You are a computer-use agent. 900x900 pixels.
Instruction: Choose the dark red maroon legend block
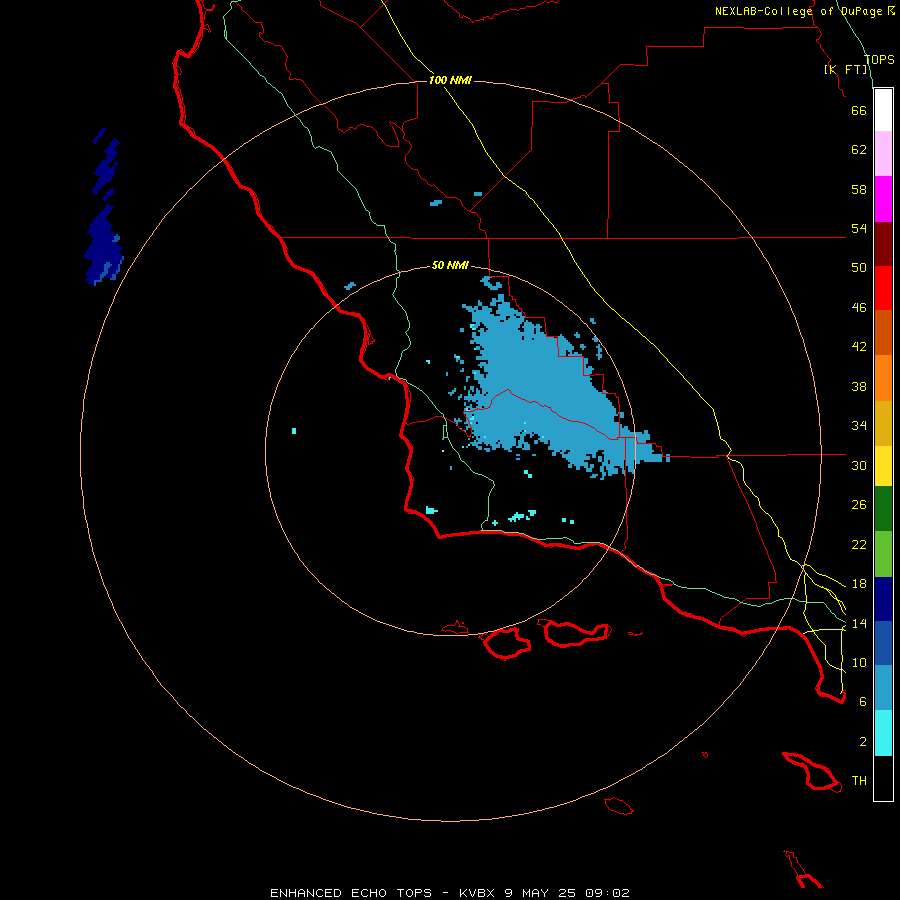(883, 244)
